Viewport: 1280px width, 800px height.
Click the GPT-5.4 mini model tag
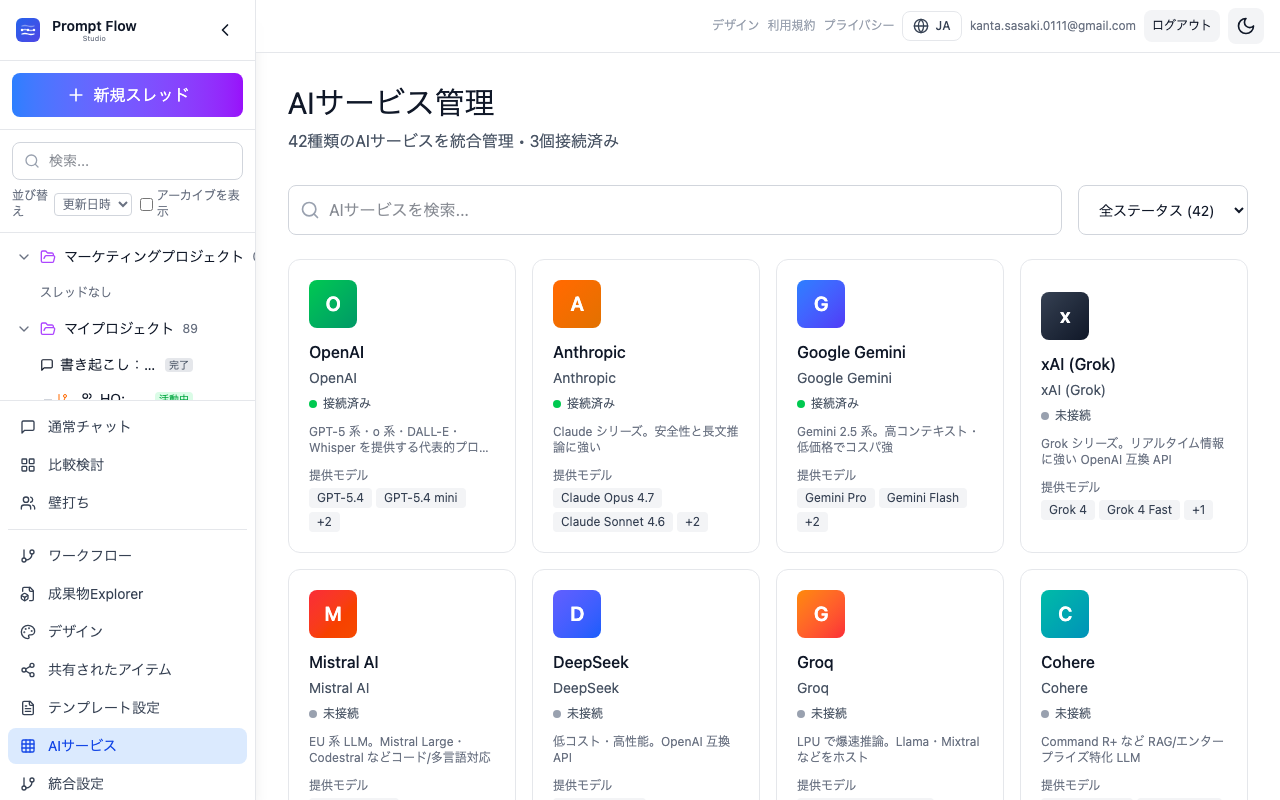(x=421, y=498)
